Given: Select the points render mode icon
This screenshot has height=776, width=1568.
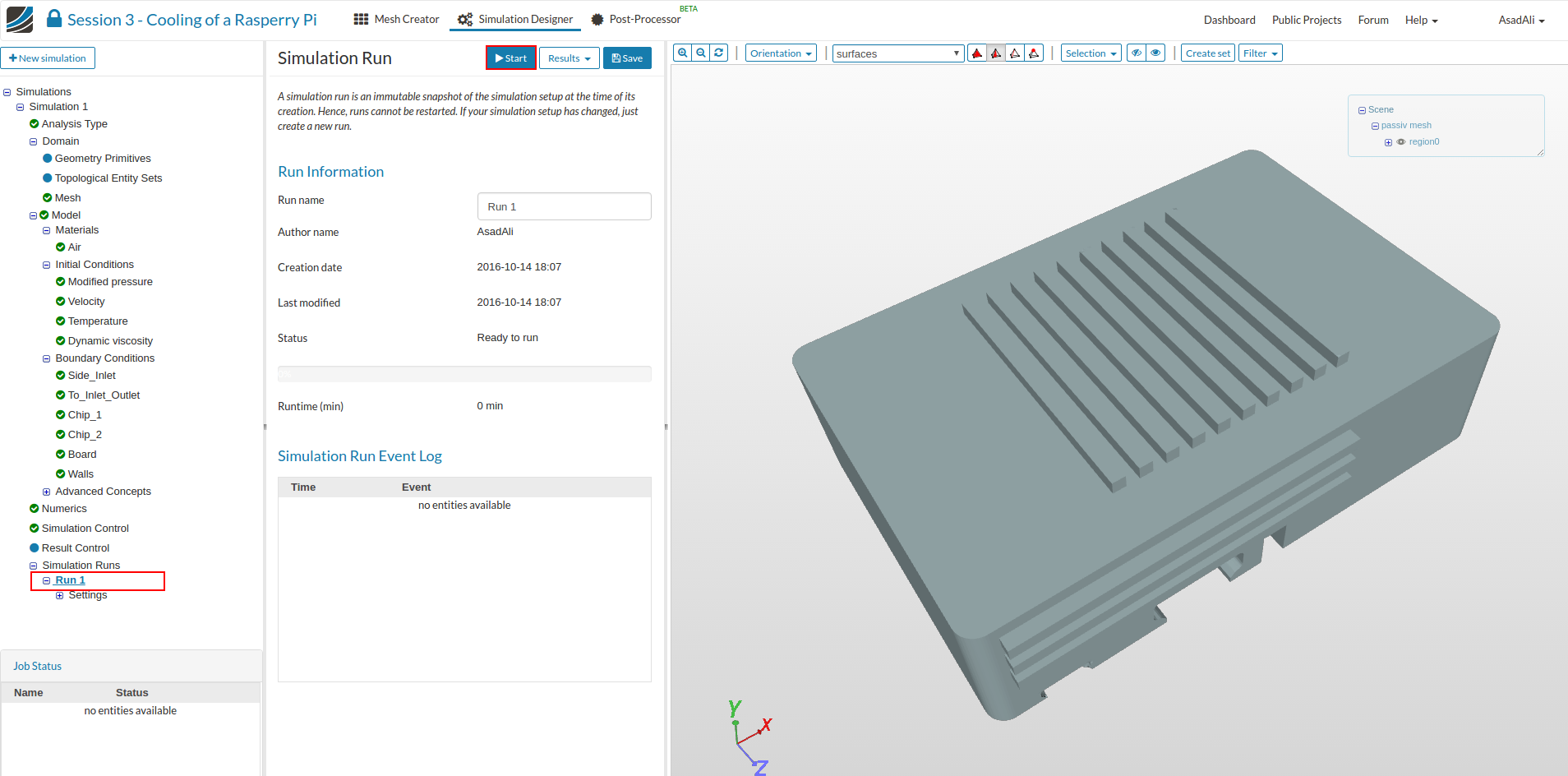Looking at the screenshot, I should 1034,53.
